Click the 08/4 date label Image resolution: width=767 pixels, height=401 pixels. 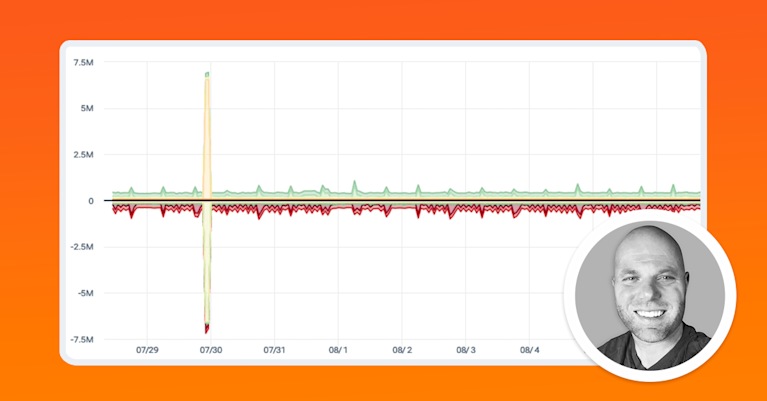pos(529,350)
